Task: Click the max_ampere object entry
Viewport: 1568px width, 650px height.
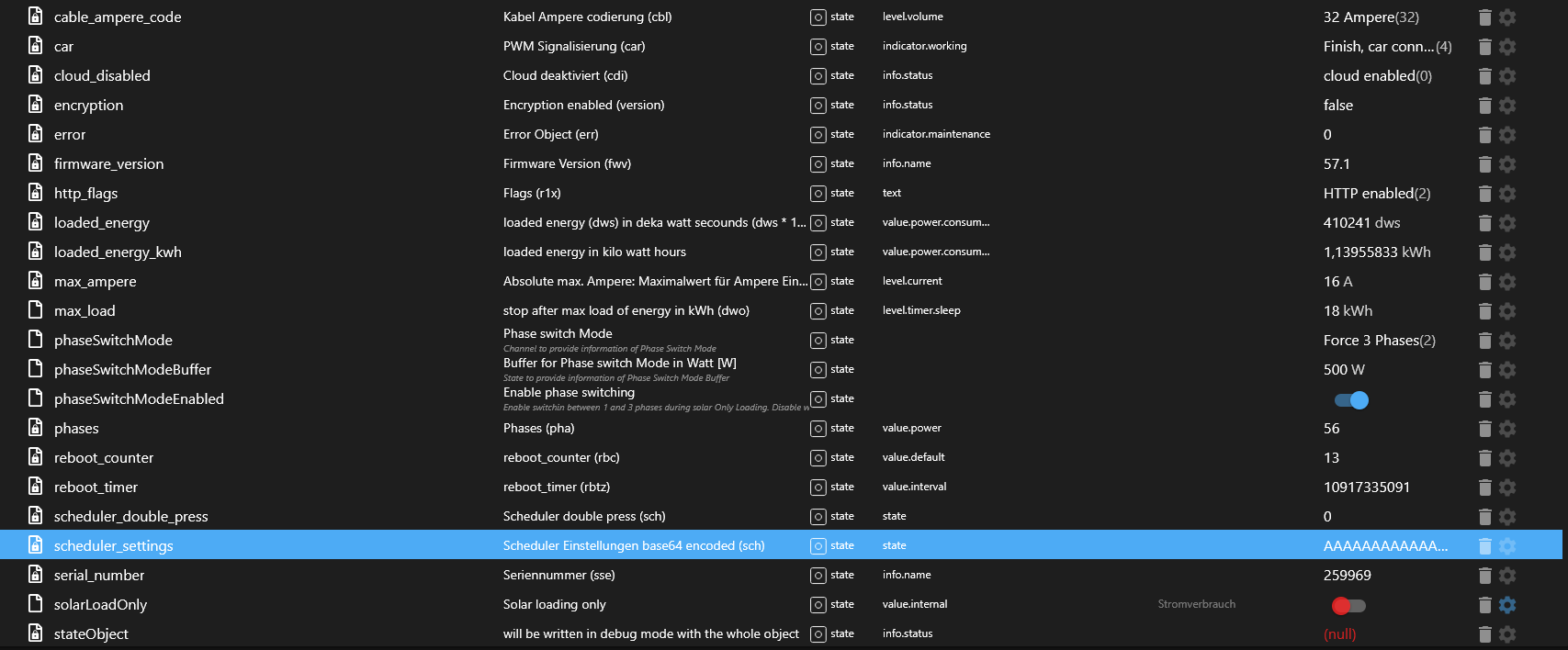Action: click(95, 282)
